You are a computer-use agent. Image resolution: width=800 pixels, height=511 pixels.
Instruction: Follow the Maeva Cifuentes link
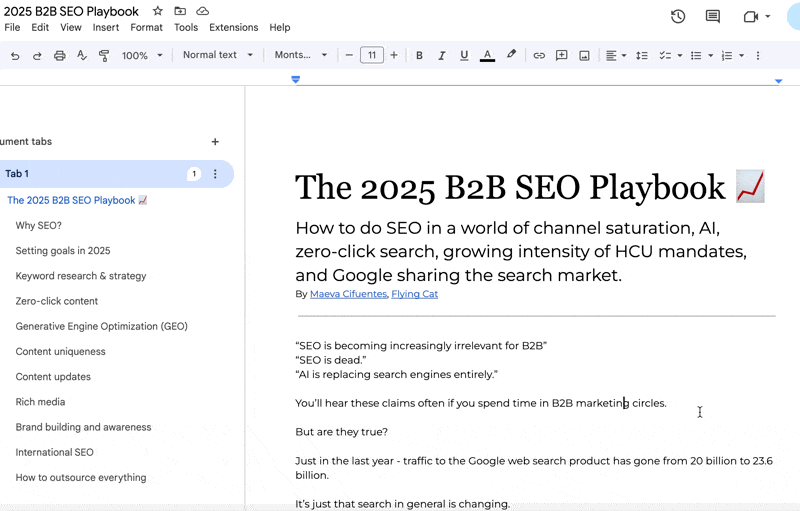(x=348, y=294)
